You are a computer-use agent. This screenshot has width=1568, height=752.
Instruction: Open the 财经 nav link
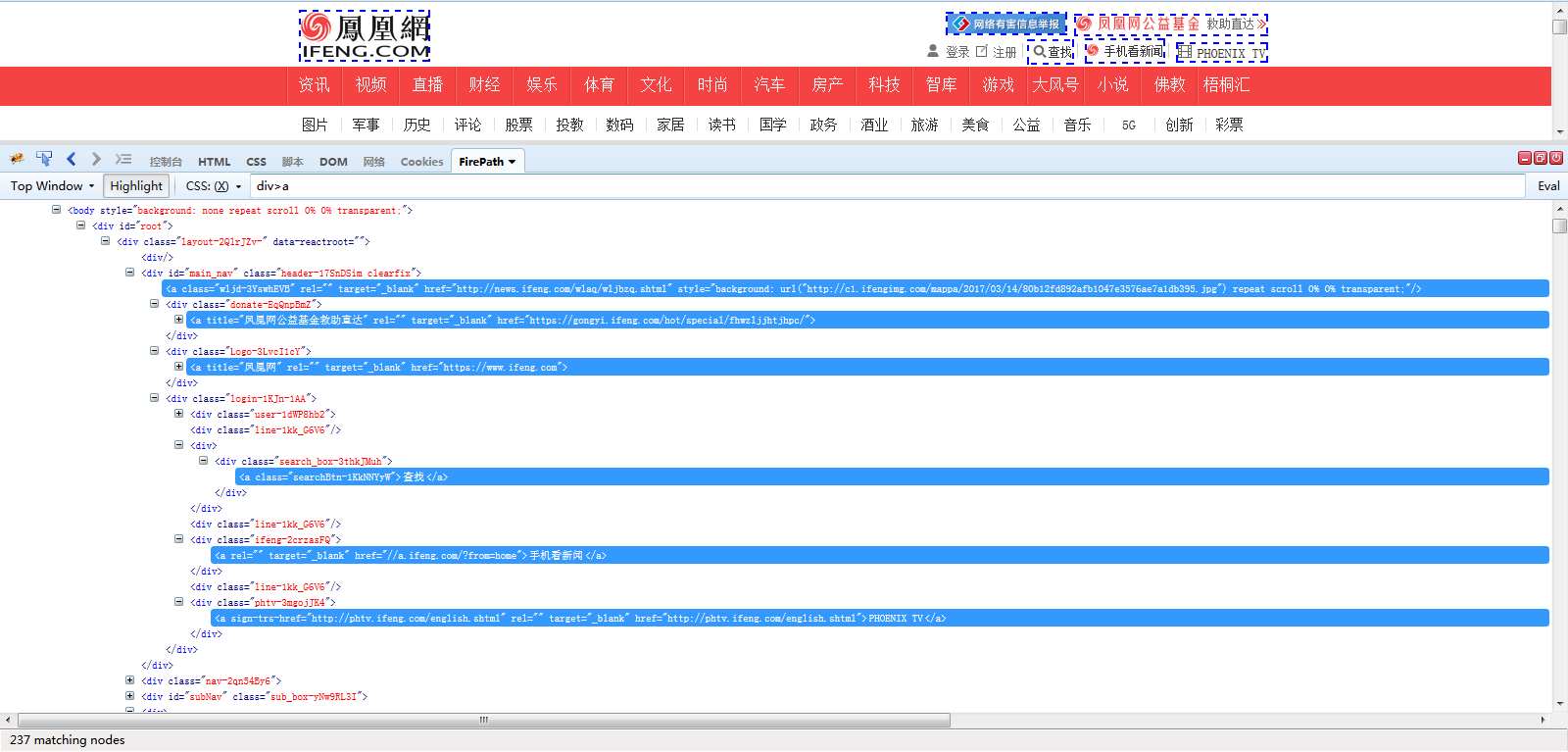tap(485, 85)
